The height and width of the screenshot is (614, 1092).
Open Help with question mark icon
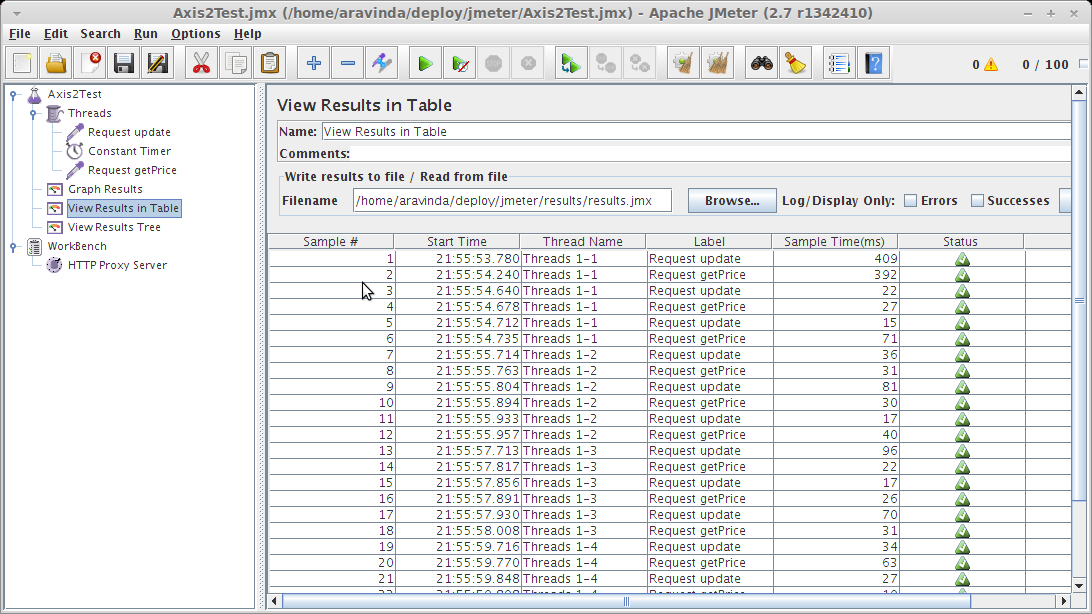[873, 64]
